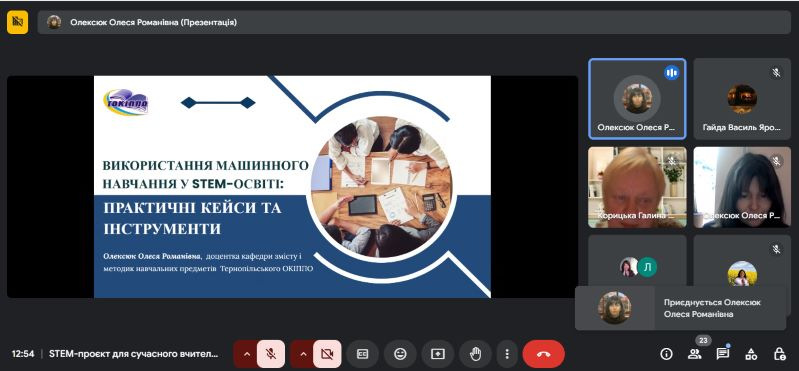The width and height of the screenshot is (799, 371).
Task: Open host controls lock icon
Action: click(x=779, y=354)
